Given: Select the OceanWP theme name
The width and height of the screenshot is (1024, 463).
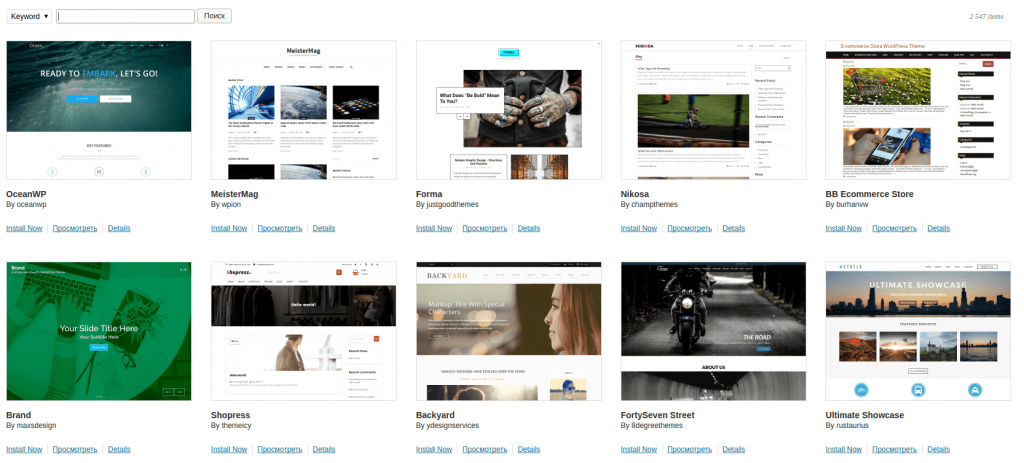Looking at the screenshot, I should 26,194.
